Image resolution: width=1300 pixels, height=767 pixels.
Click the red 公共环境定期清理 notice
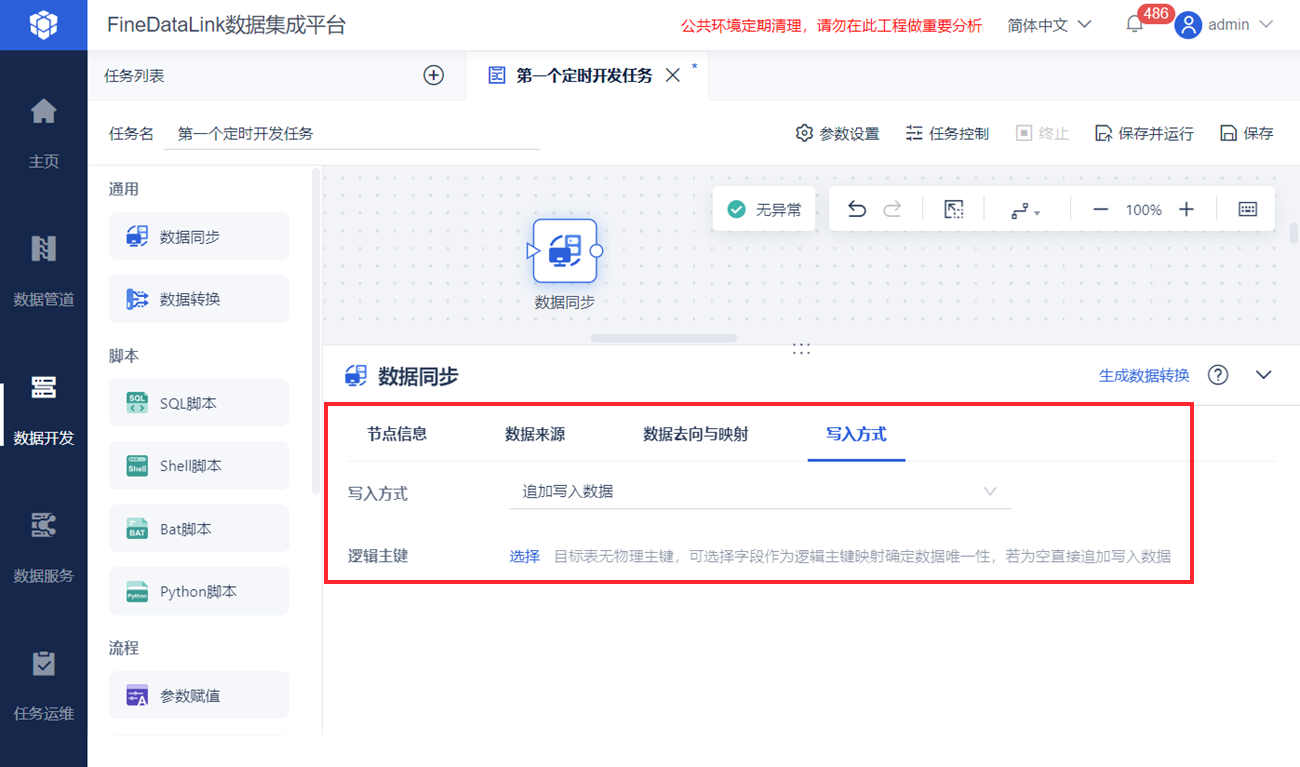831,26
